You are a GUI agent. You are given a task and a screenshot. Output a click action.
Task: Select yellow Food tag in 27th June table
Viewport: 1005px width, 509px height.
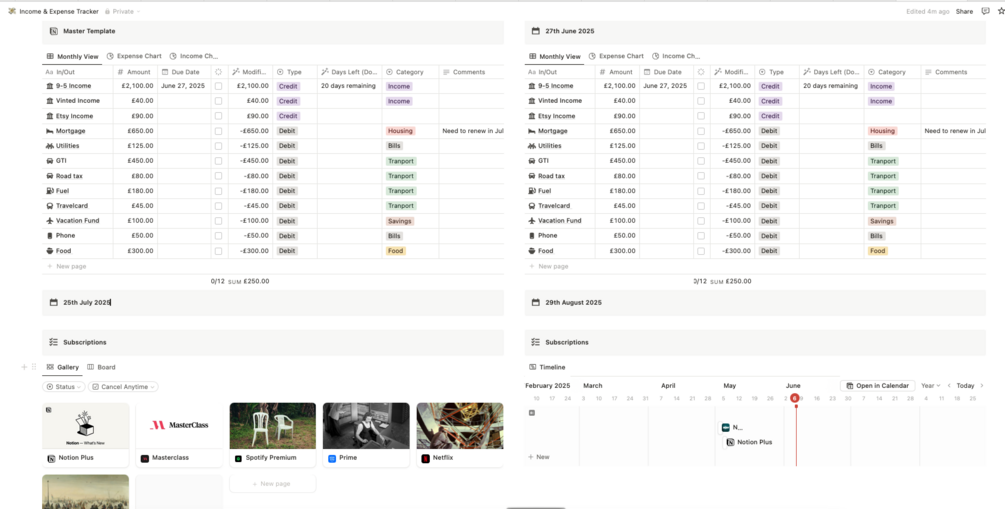point(877,251)
